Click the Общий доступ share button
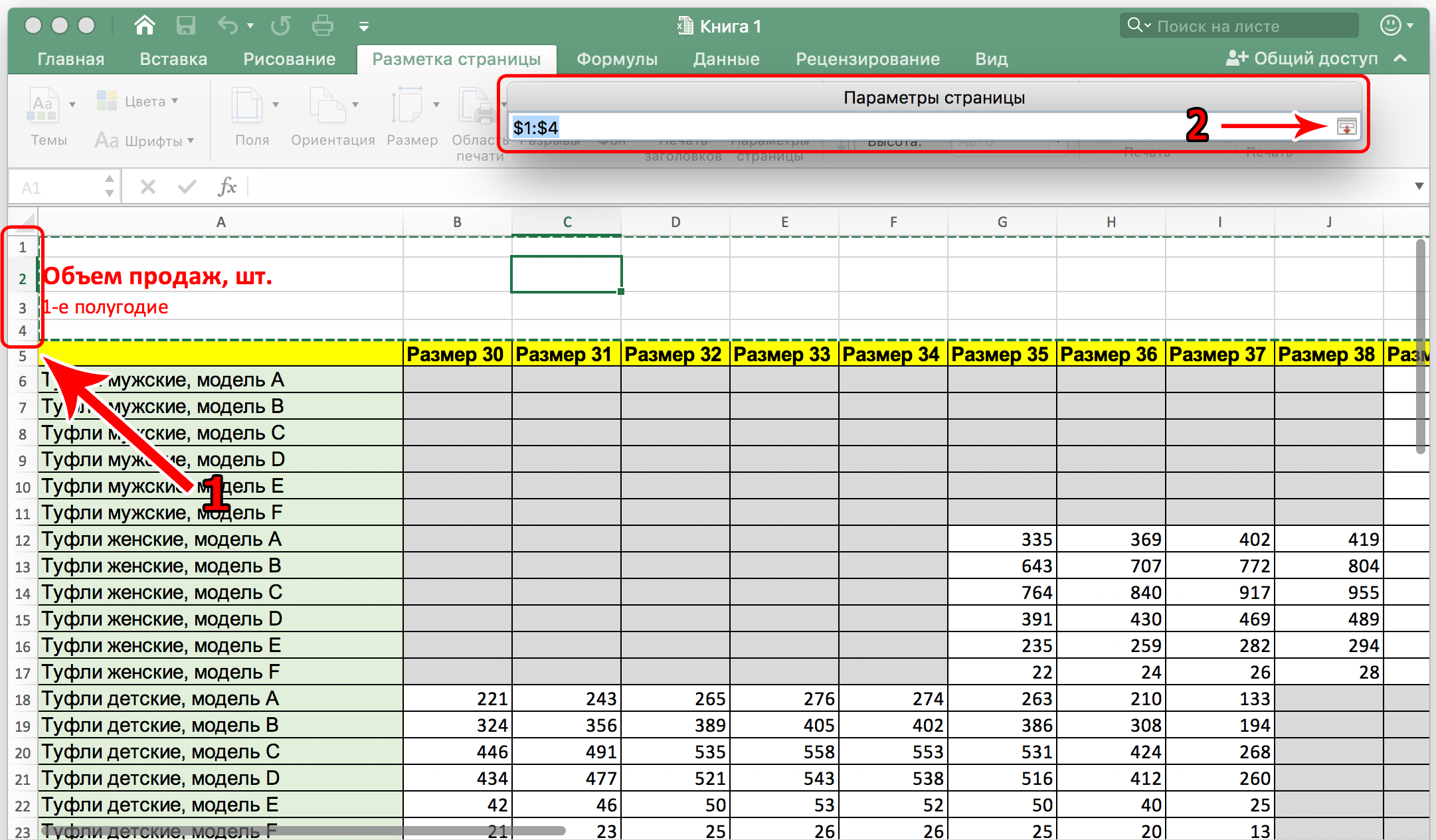 1302,58
